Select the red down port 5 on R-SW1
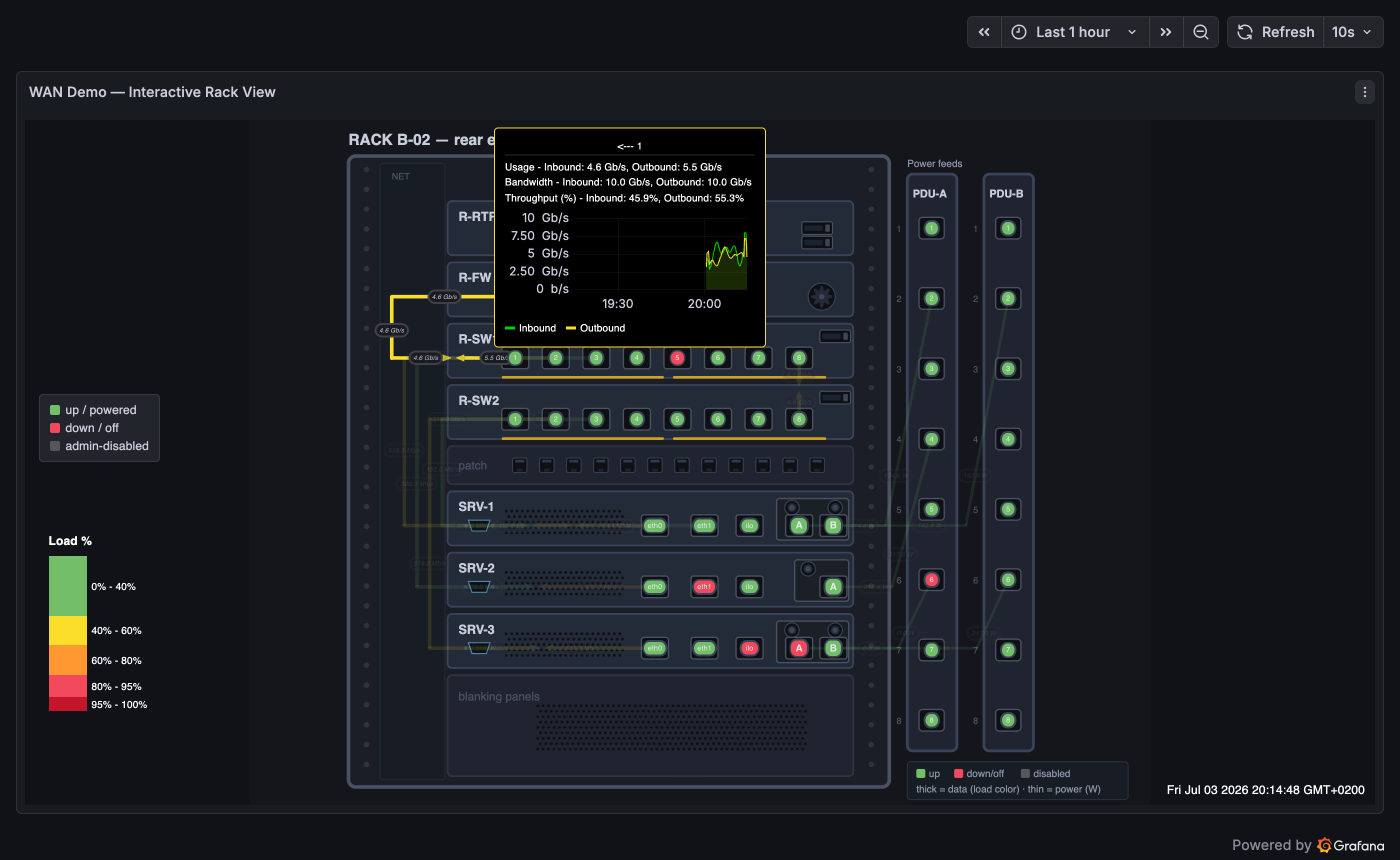This screenshot has width=1400, height=860. tap(677, 358)
